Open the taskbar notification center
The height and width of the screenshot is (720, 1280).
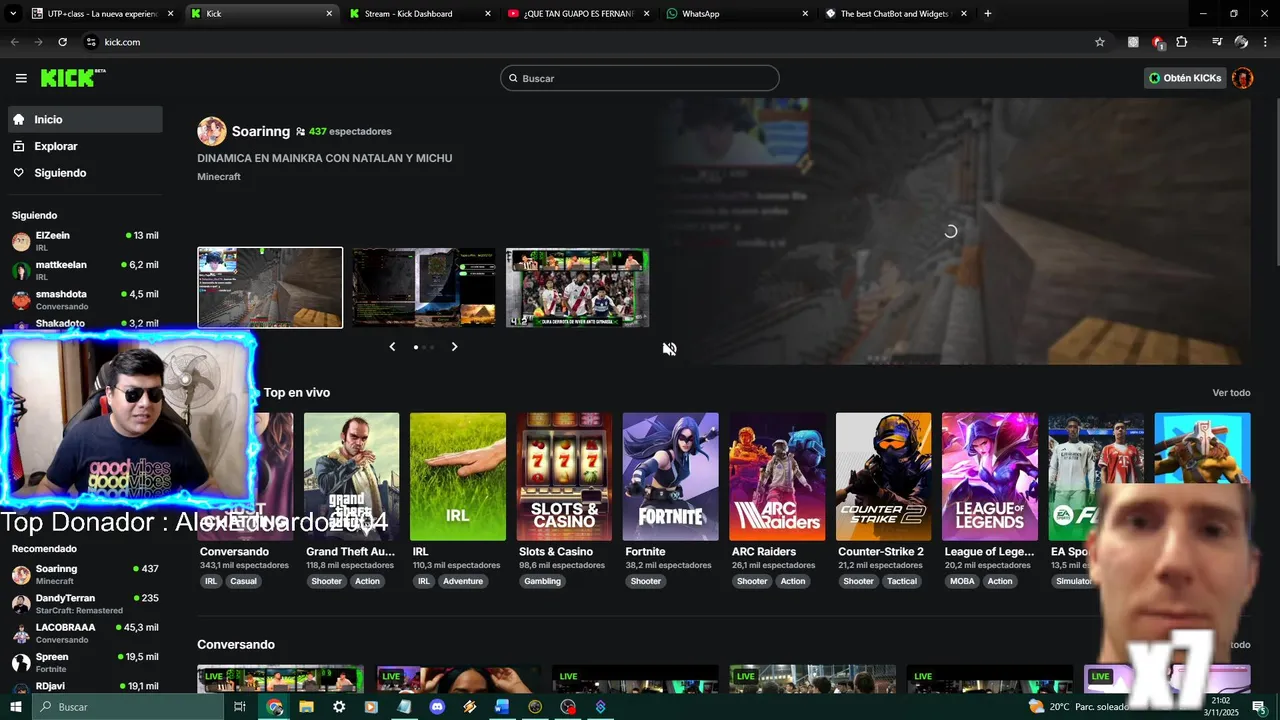click(1259, 707)
